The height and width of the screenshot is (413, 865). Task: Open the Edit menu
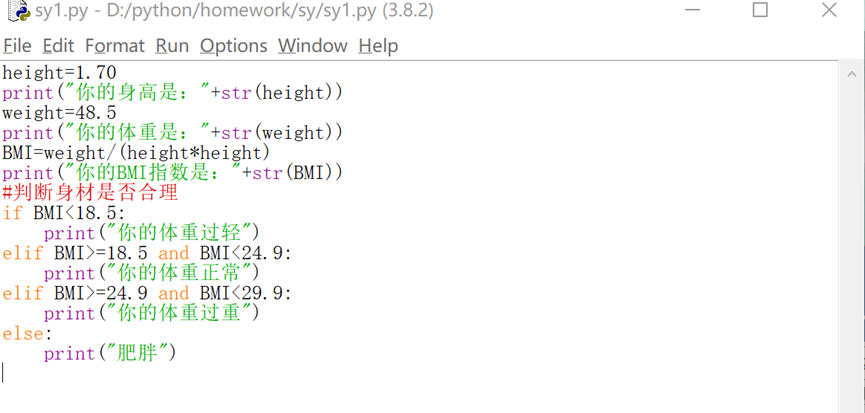pos(58,46)
